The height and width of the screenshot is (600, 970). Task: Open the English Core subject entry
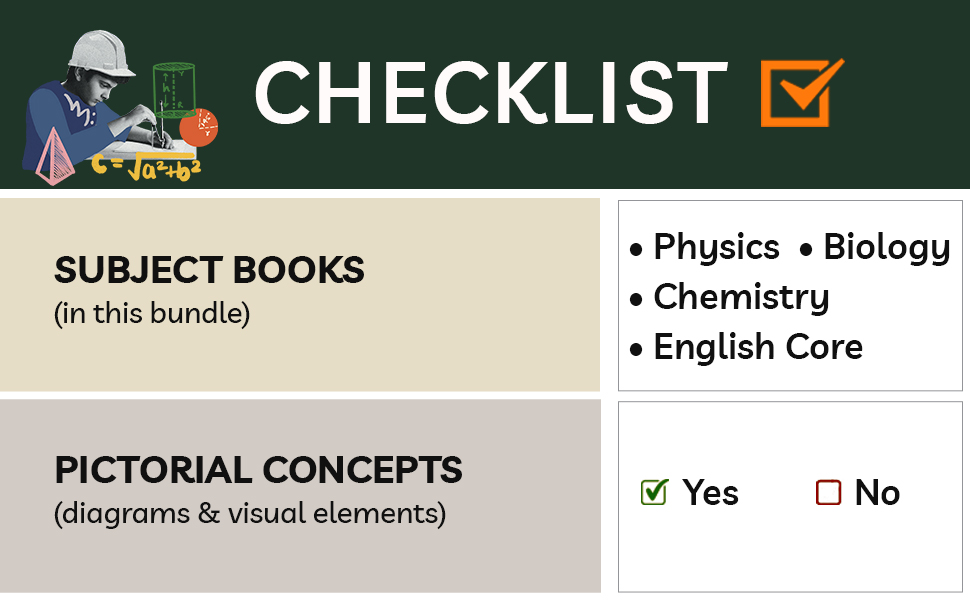click(757, 347)
